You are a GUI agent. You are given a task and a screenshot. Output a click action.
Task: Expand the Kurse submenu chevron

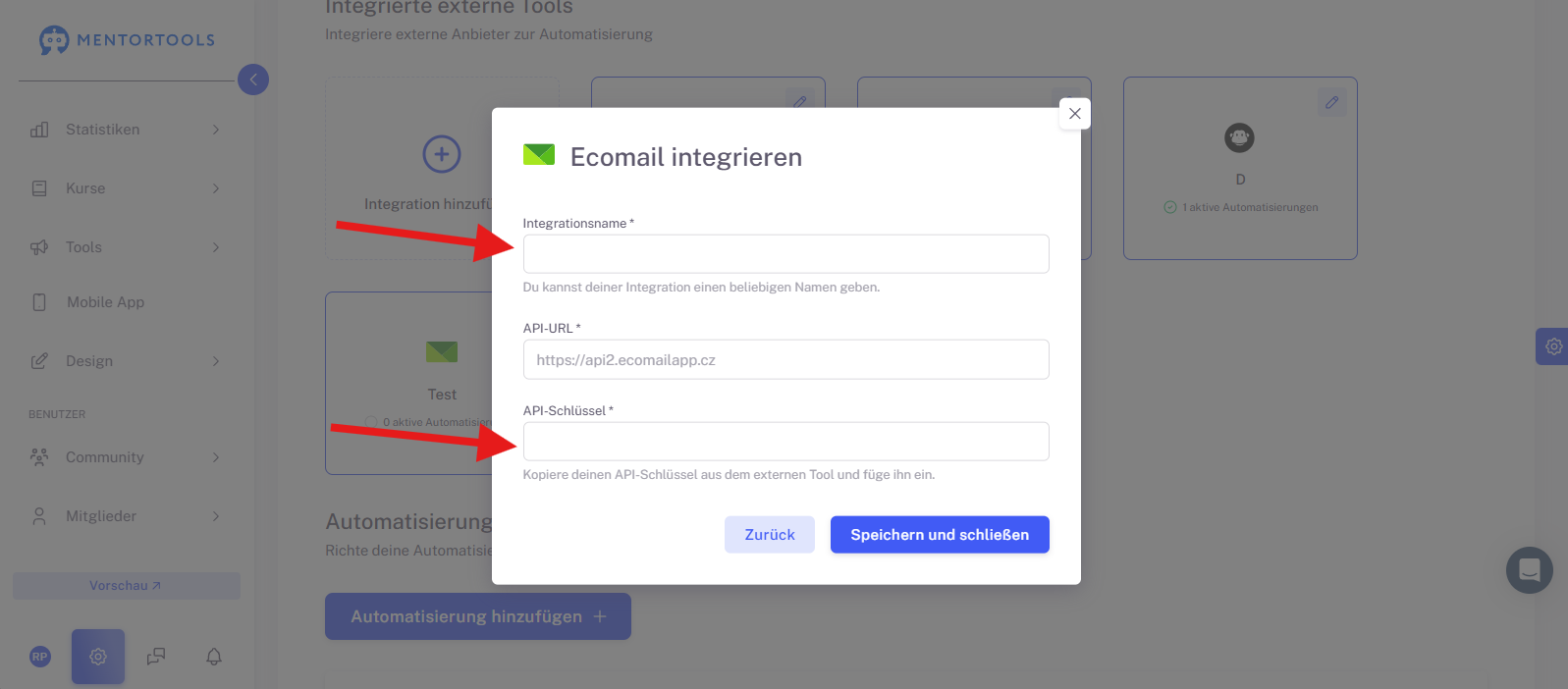216,188
